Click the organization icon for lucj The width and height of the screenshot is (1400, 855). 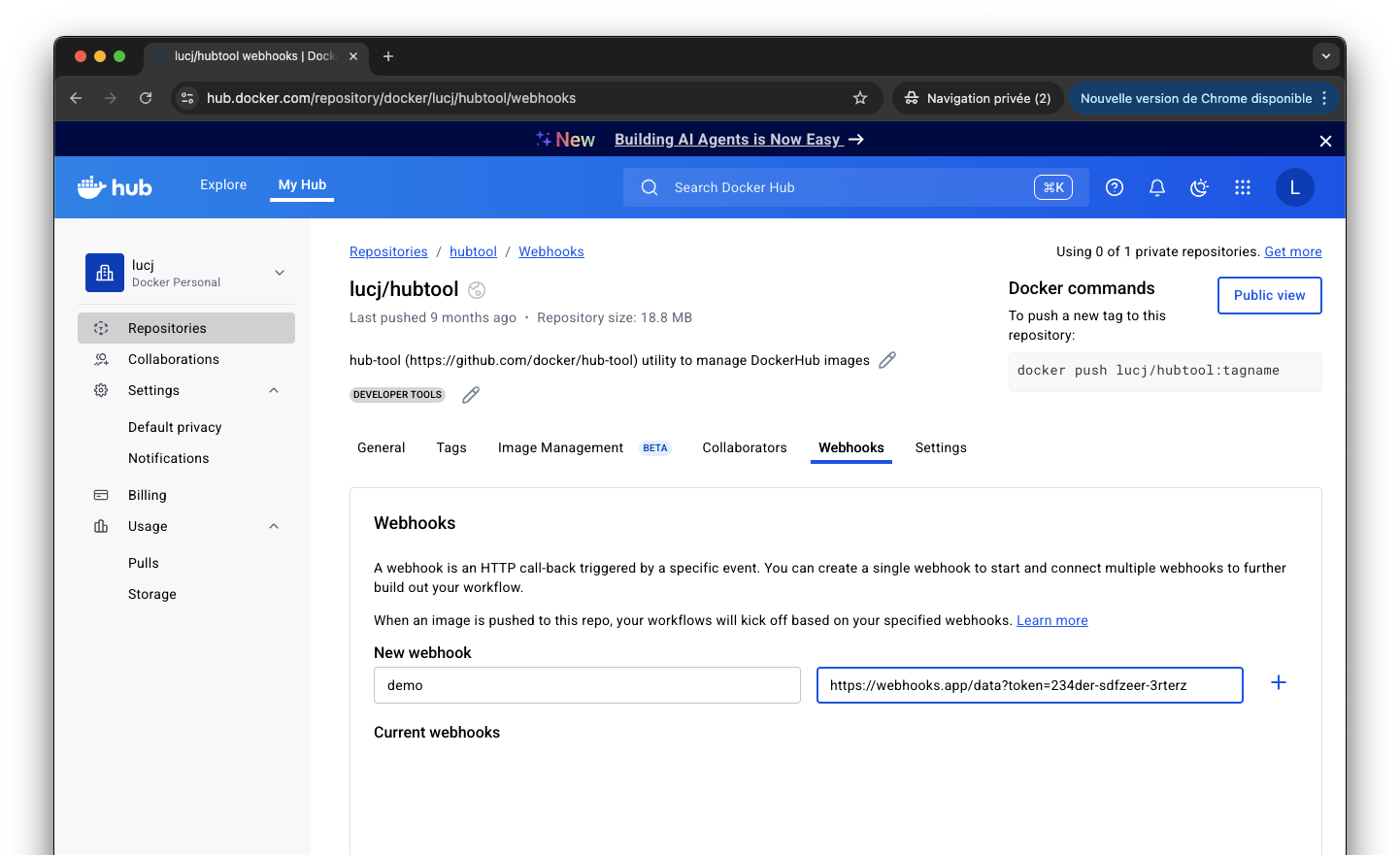click(x=105, y=273)
